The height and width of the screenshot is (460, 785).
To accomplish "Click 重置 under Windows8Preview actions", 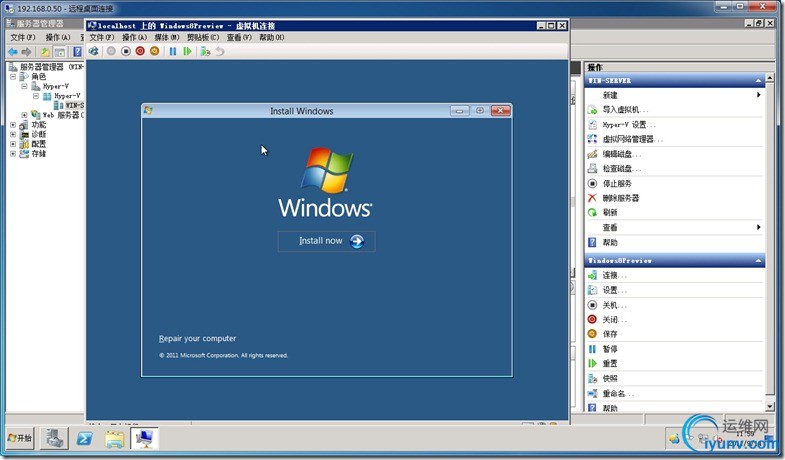I will (609, 364).
